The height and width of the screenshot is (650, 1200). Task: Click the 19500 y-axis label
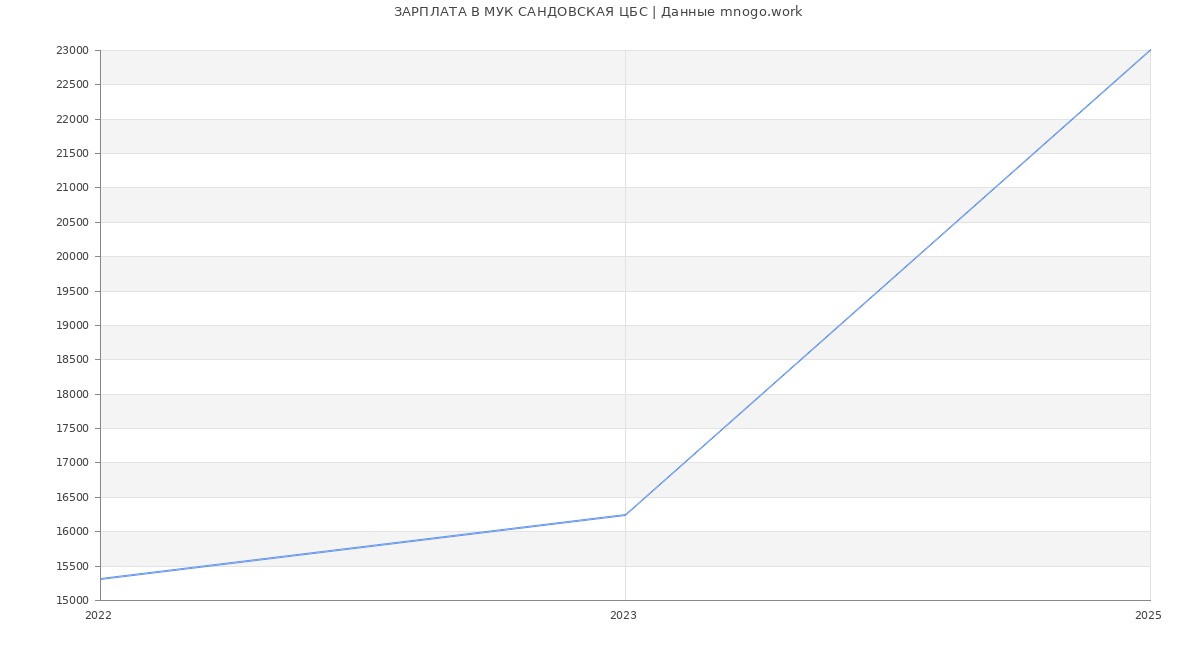[72, 291]
